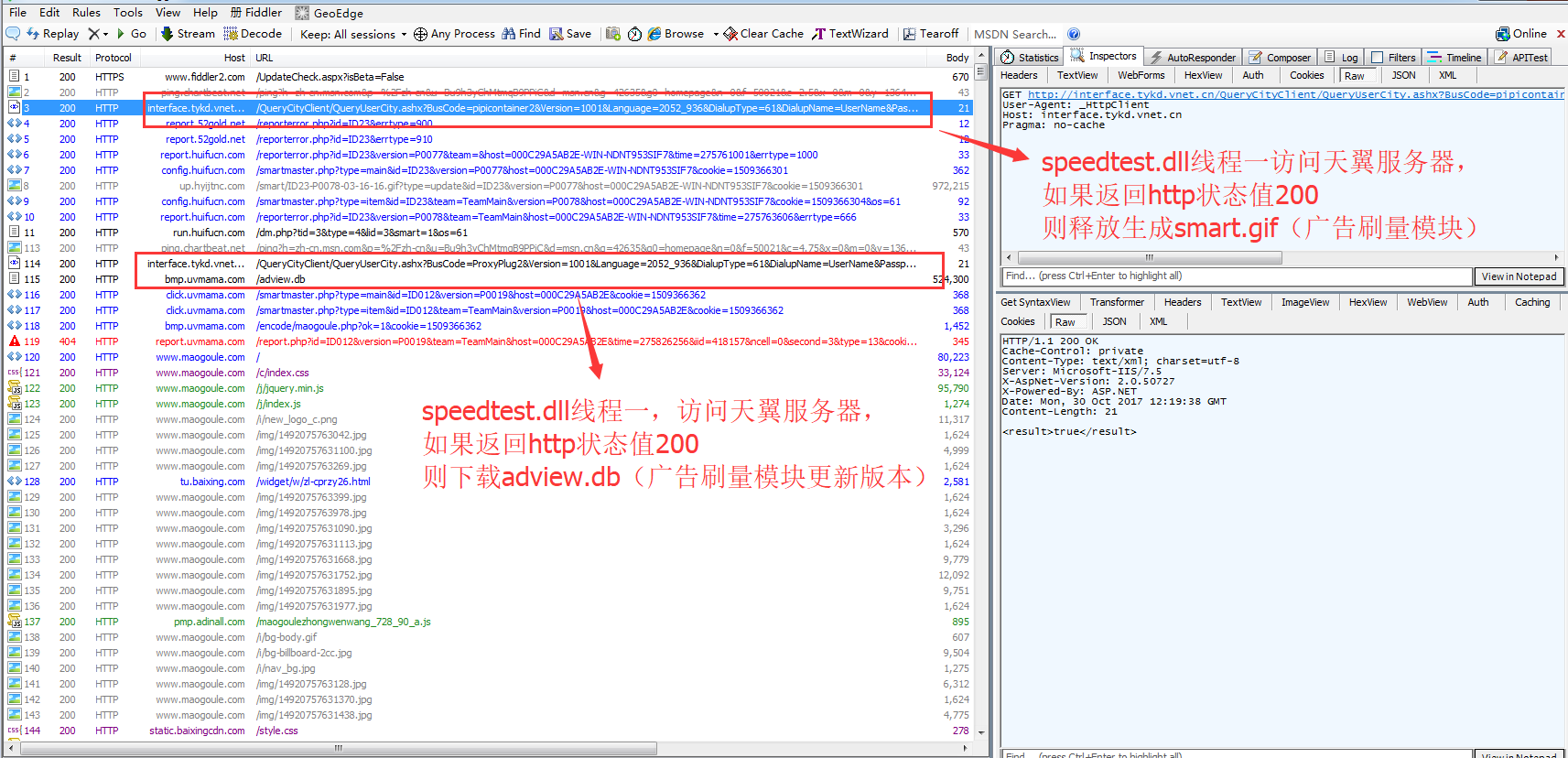Toggle Decode mode
The height and width of the screenshot is (758, 1568).
click(x=253, y=34)
